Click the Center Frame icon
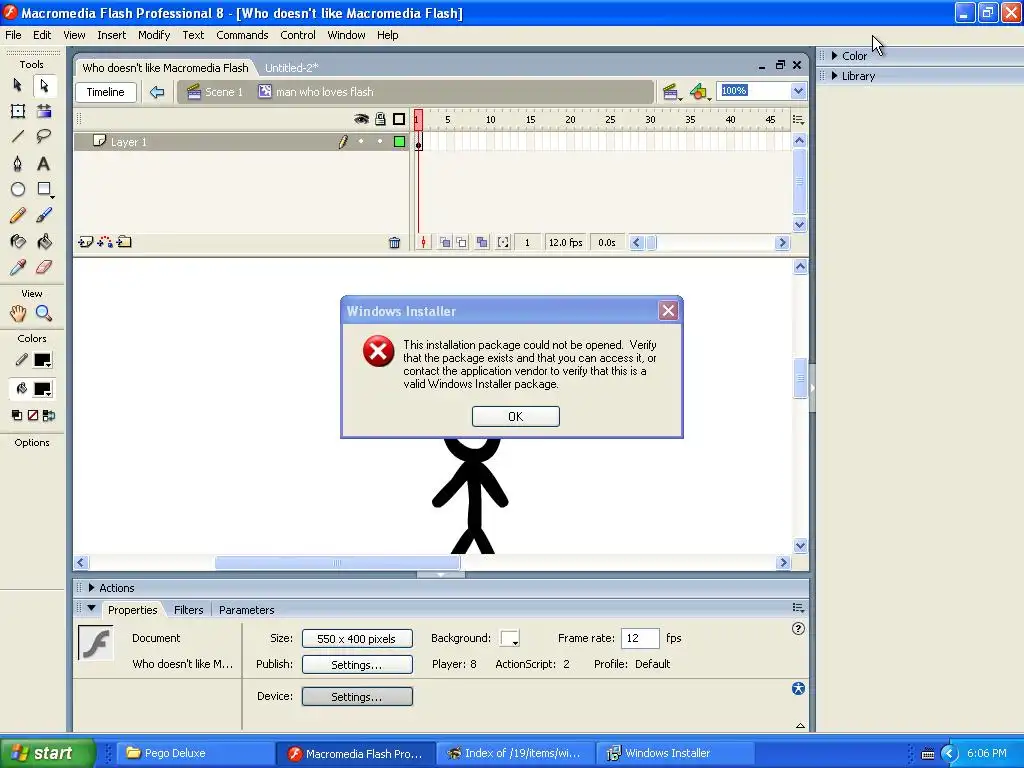Screen dimensions: 1024x768 click(x=423, y=242)
